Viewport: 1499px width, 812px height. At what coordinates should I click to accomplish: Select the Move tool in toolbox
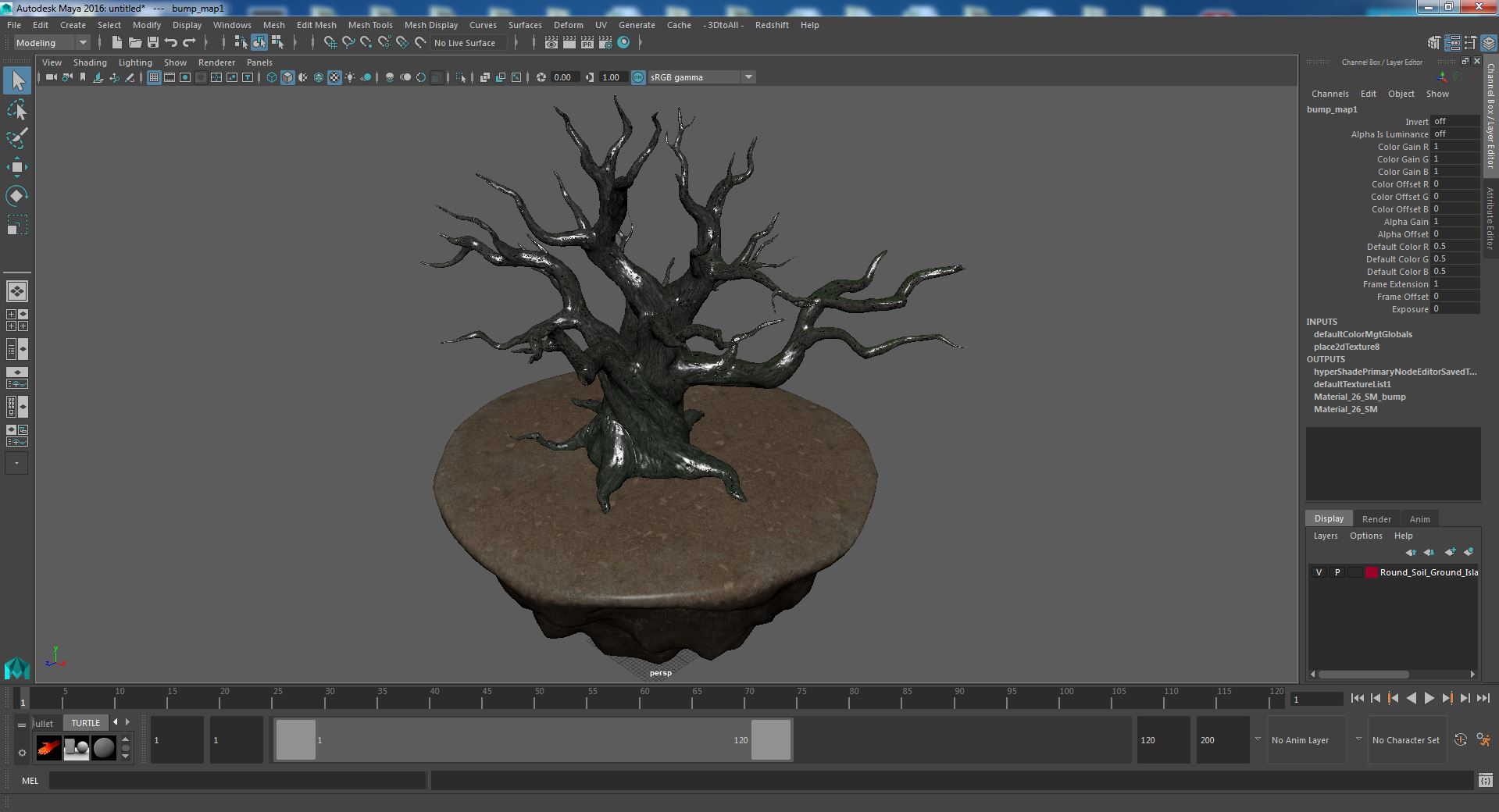click(16, 167)
